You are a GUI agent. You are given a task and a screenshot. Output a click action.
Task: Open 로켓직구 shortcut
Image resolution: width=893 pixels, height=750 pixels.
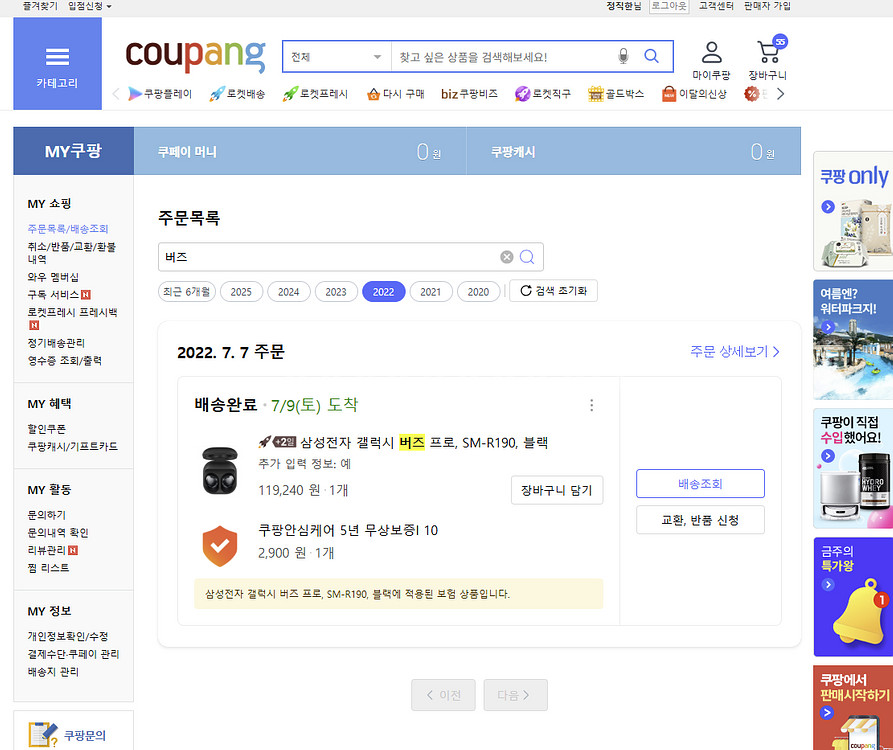(x=542, y=94)
